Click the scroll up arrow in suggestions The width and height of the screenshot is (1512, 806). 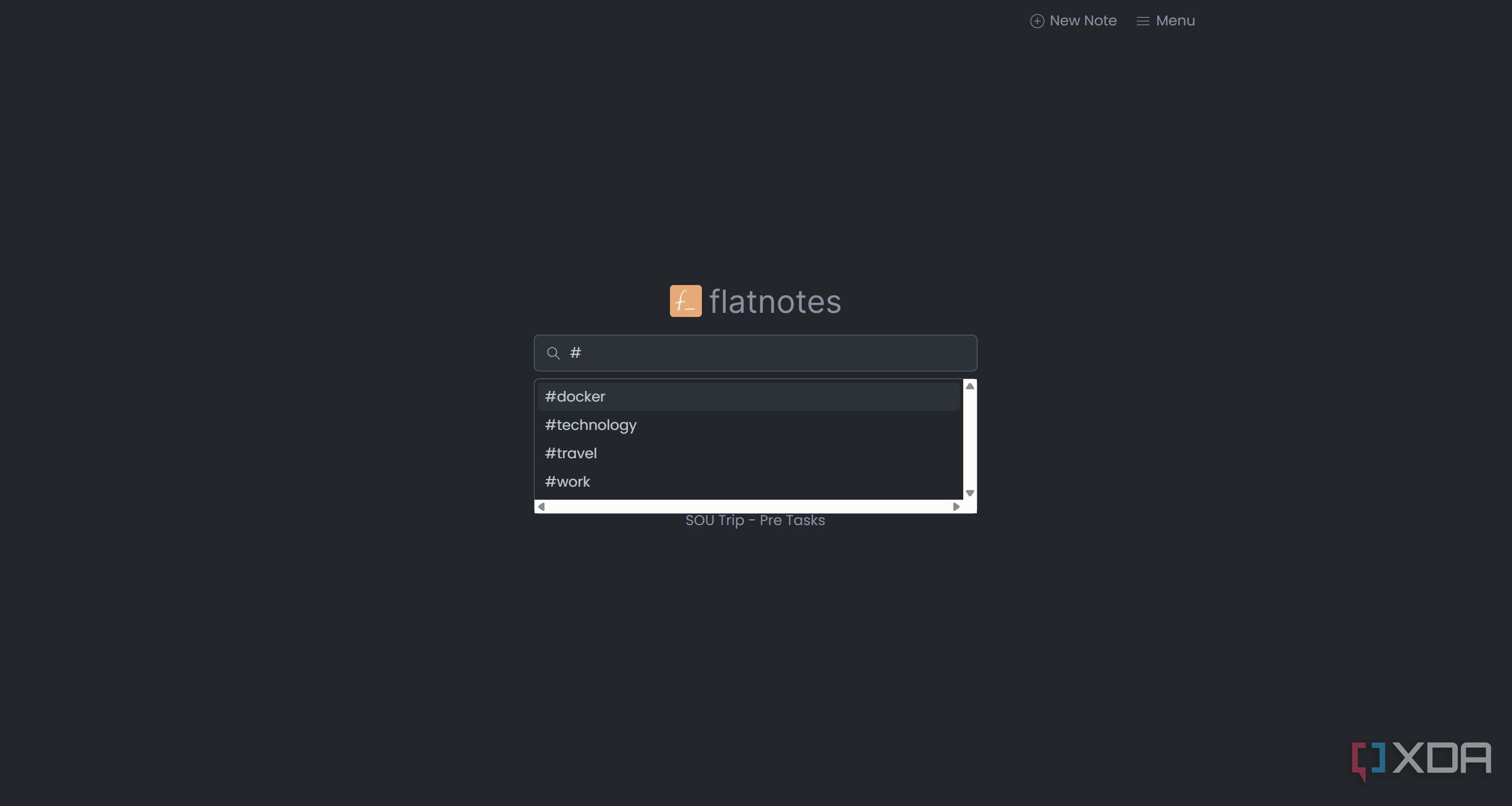970,386
